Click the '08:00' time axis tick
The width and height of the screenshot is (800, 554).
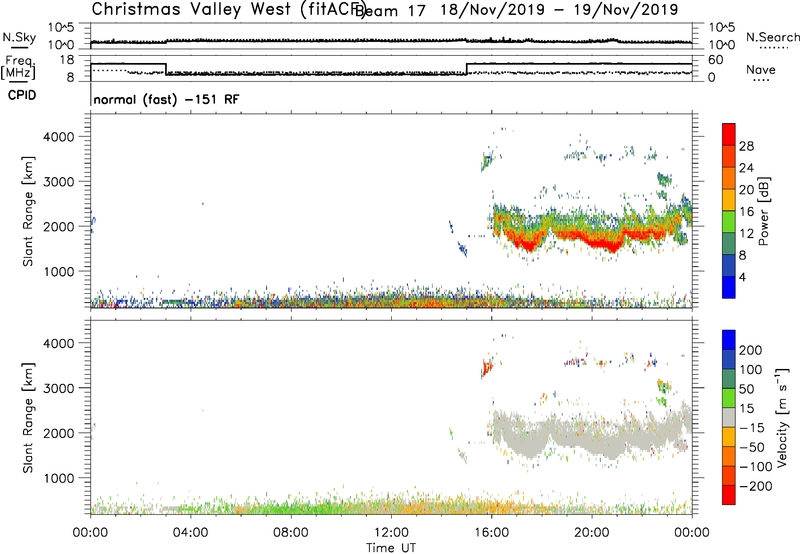[x=291, y=533]
